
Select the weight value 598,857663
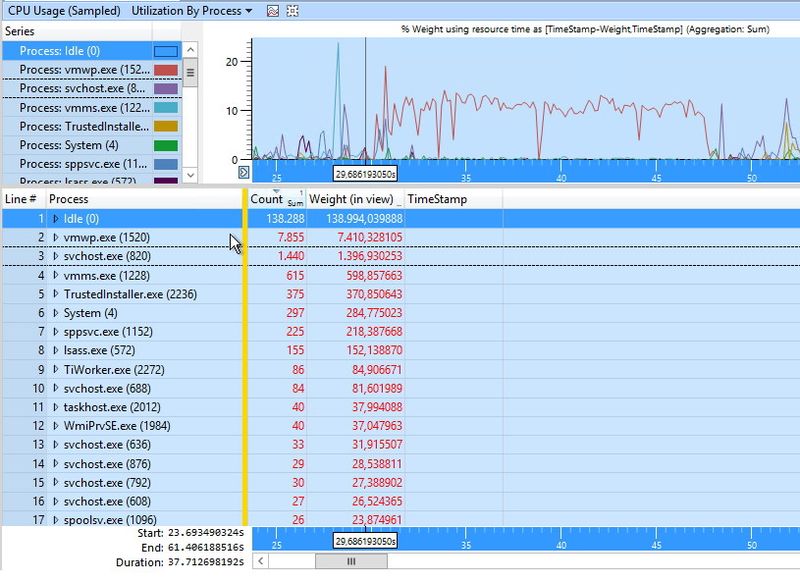coord(374,275)
